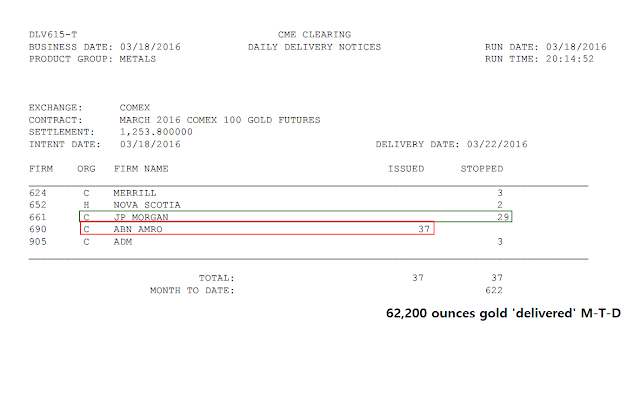
Task: Select MERRILL's stopped count 3
Action: (x=500, y=193)
